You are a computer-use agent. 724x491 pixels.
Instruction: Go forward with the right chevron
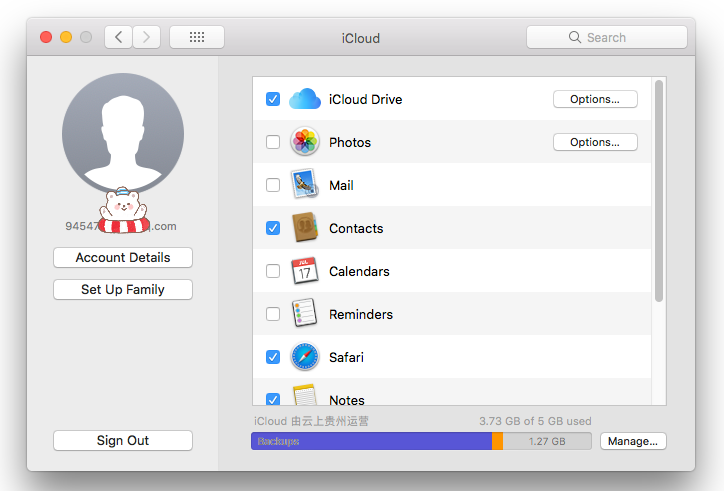146,37
